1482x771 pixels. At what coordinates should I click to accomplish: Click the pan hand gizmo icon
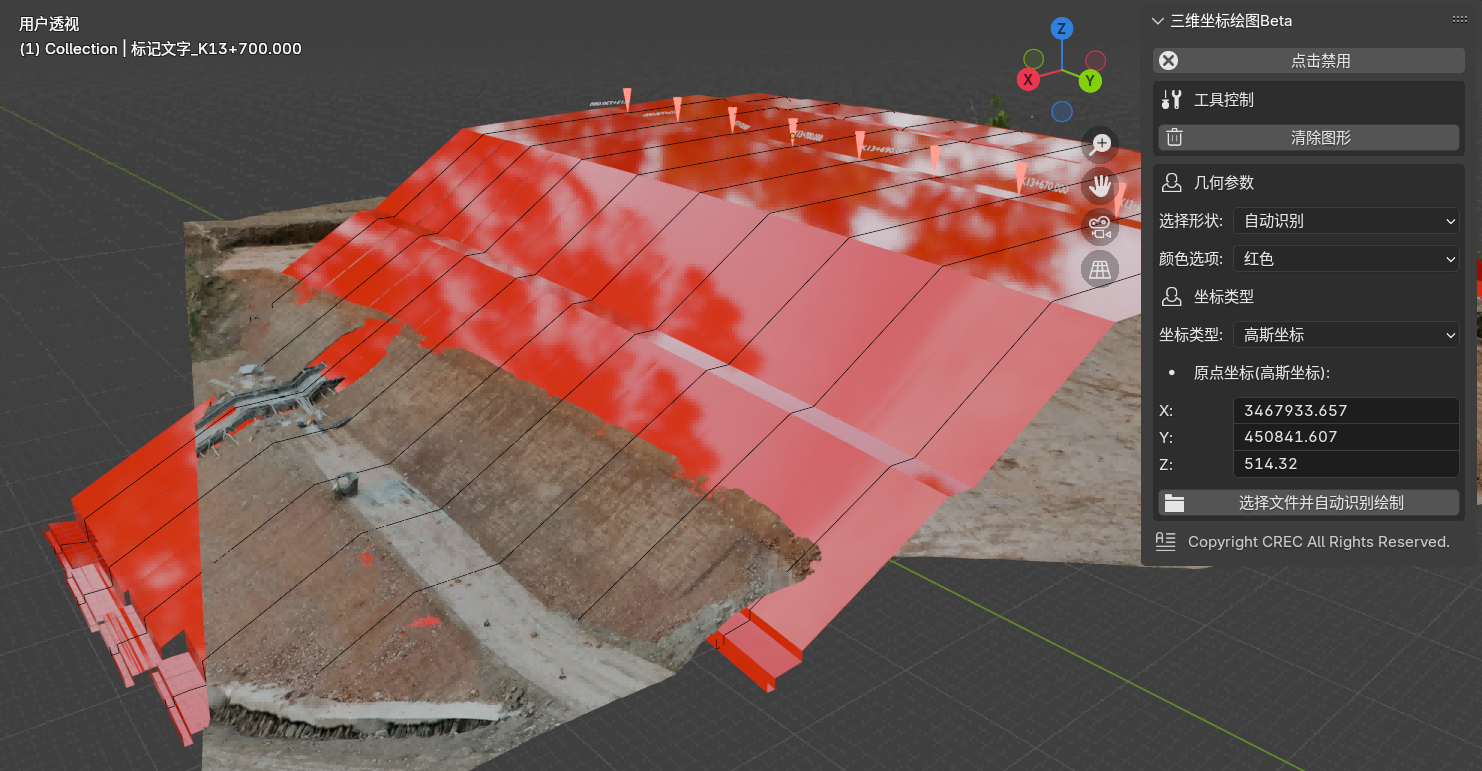[1101, 186]
